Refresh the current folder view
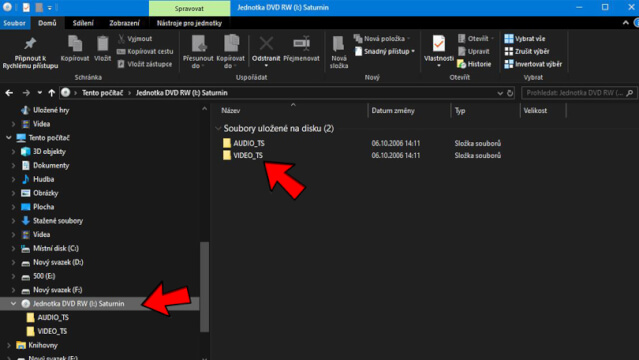This screenshot has height=360, width=639. [510, 93]
